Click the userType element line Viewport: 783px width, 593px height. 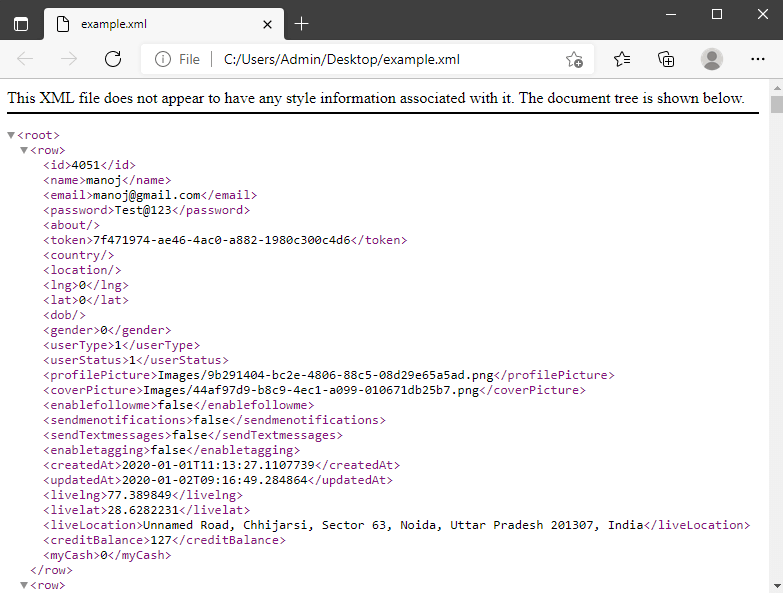(122, 345)
